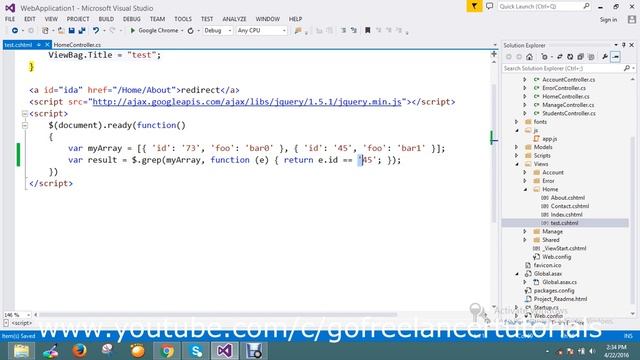The width and height of the screenshot is (640, 360).
Task: Open Solution Explorer window options arrow
Action: click(616, 45)
